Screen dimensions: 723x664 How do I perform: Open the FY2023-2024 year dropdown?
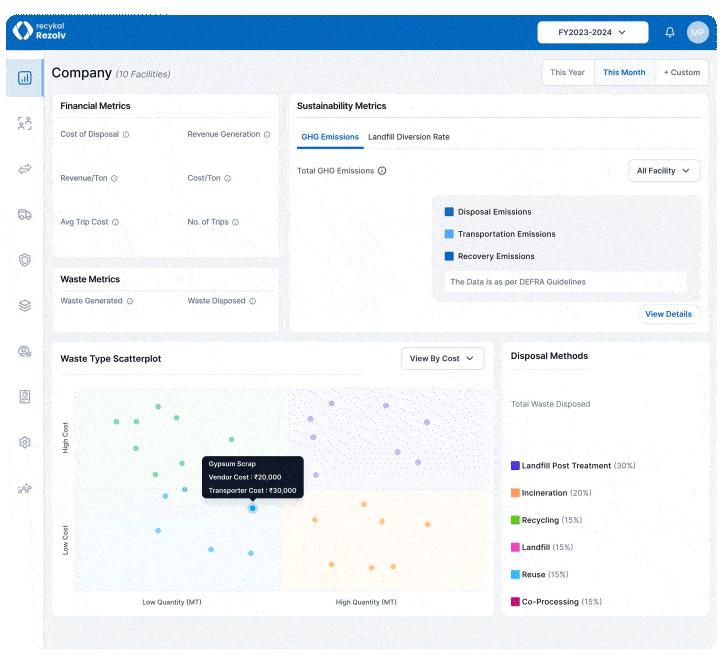click(592, 32)
